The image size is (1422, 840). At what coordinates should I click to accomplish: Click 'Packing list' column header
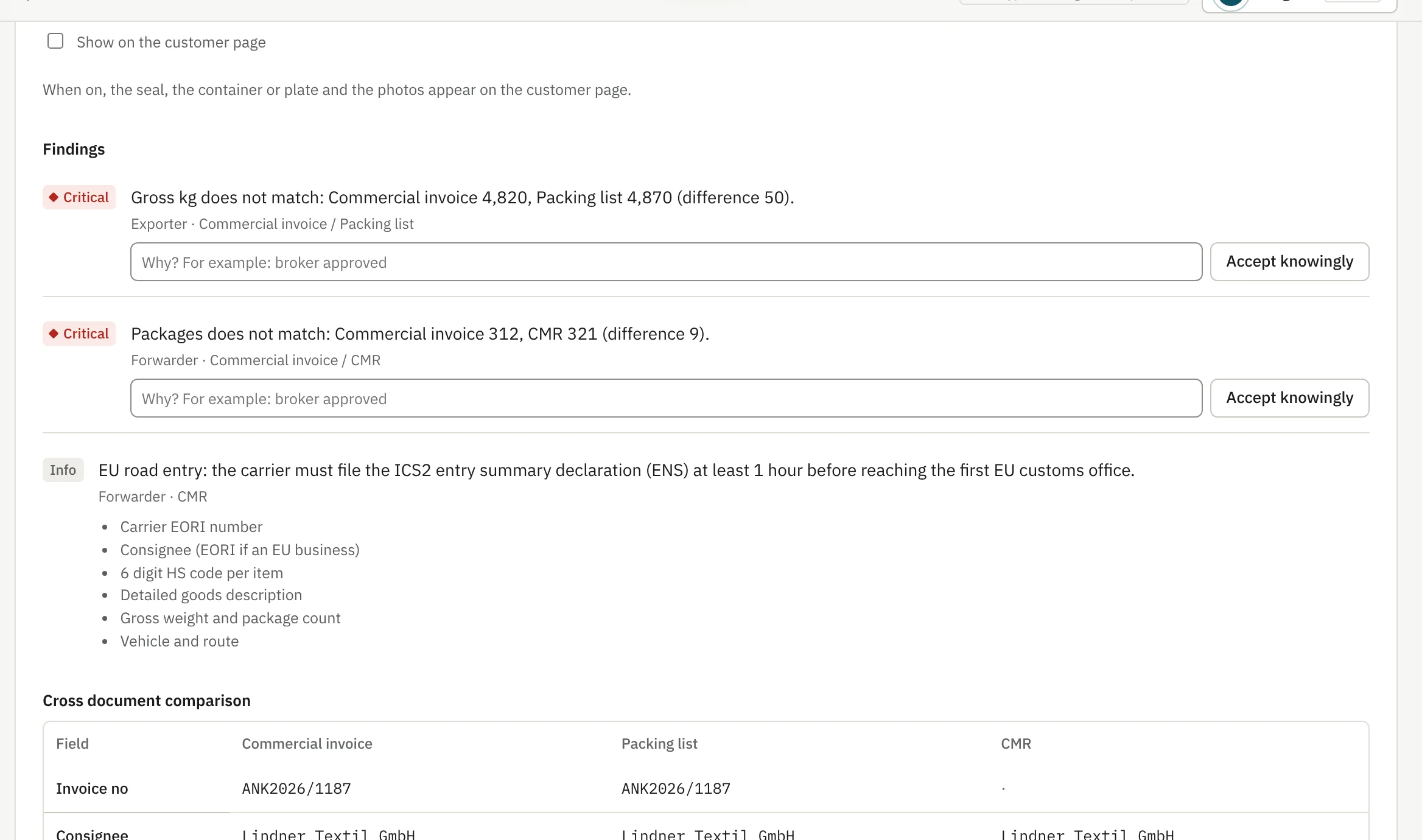(x=659, y=744)
